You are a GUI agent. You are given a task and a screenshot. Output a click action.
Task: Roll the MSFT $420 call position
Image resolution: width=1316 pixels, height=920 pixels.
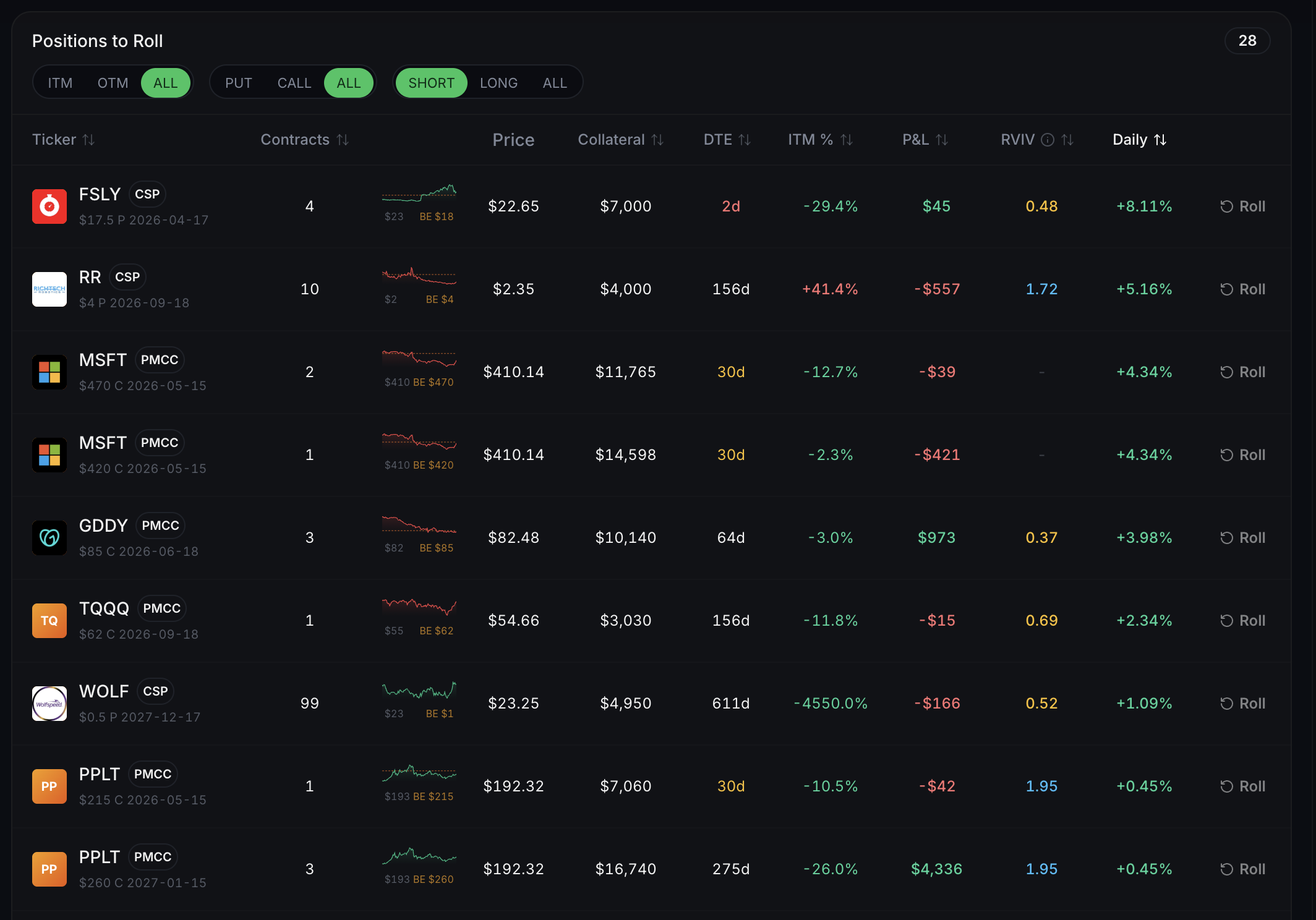click(x=1243, y=455)
